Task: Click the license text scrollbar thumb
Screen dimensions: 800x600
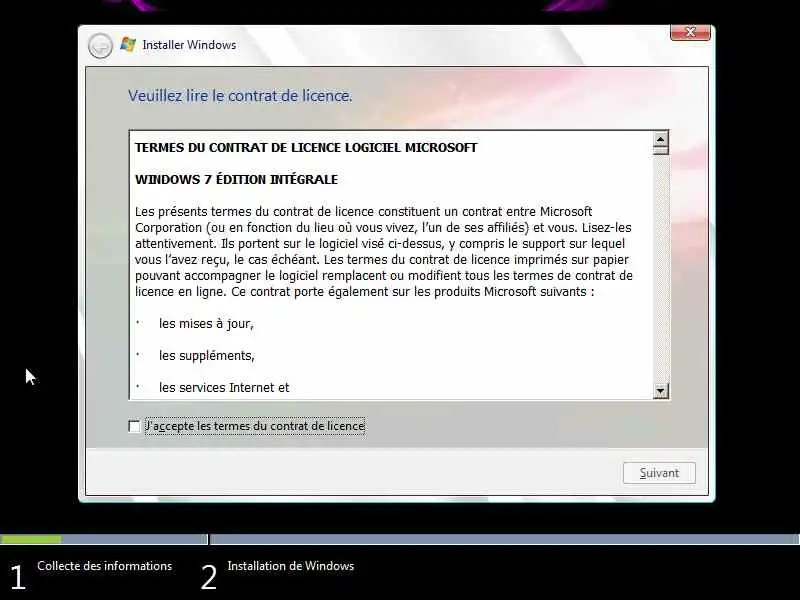Action: pyautogui.click(x=661, y=150)
